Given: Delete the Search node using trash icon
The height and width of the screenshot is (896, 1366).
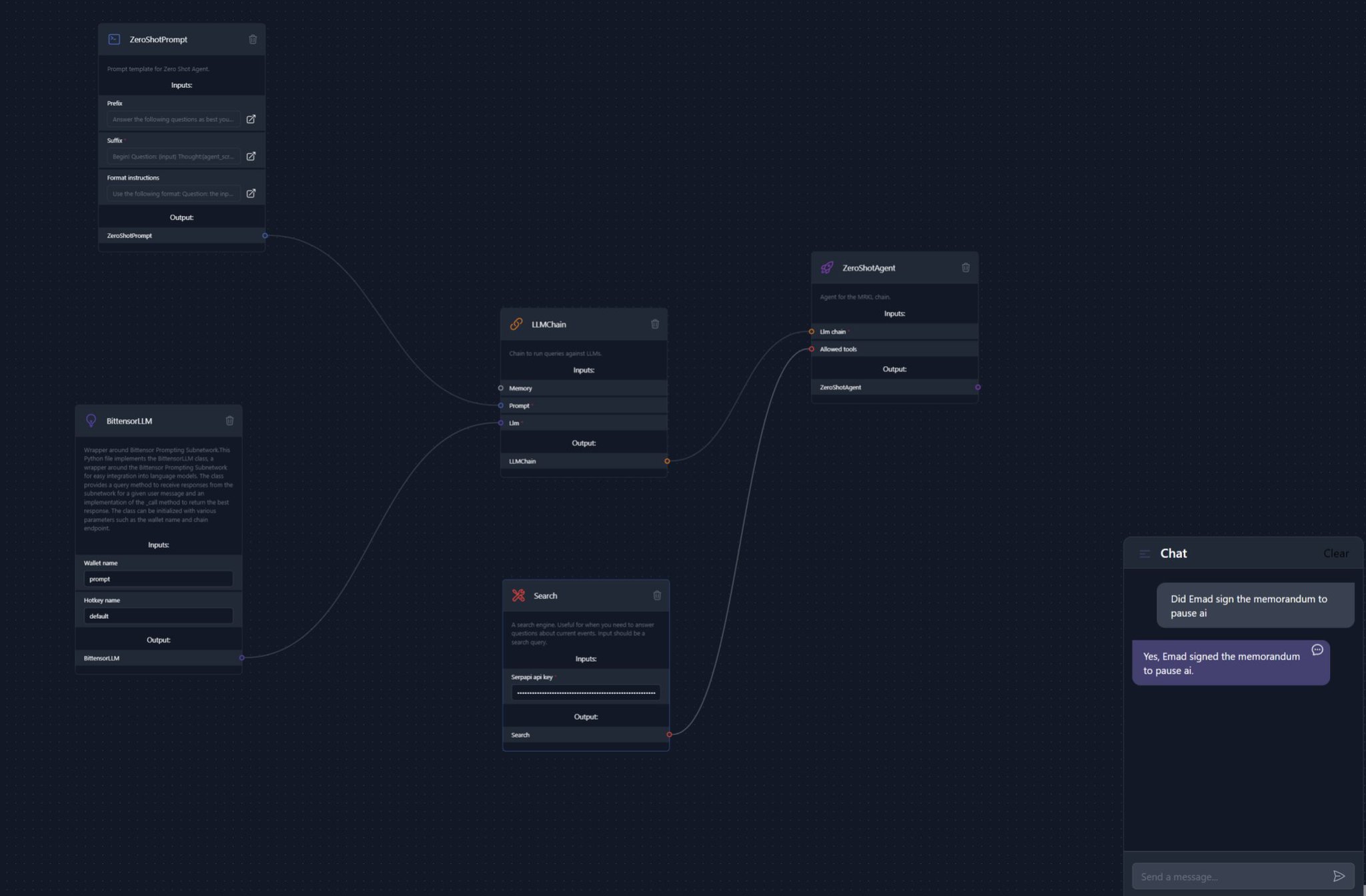Looking at the screenshot, I should [x=657, y=595].
